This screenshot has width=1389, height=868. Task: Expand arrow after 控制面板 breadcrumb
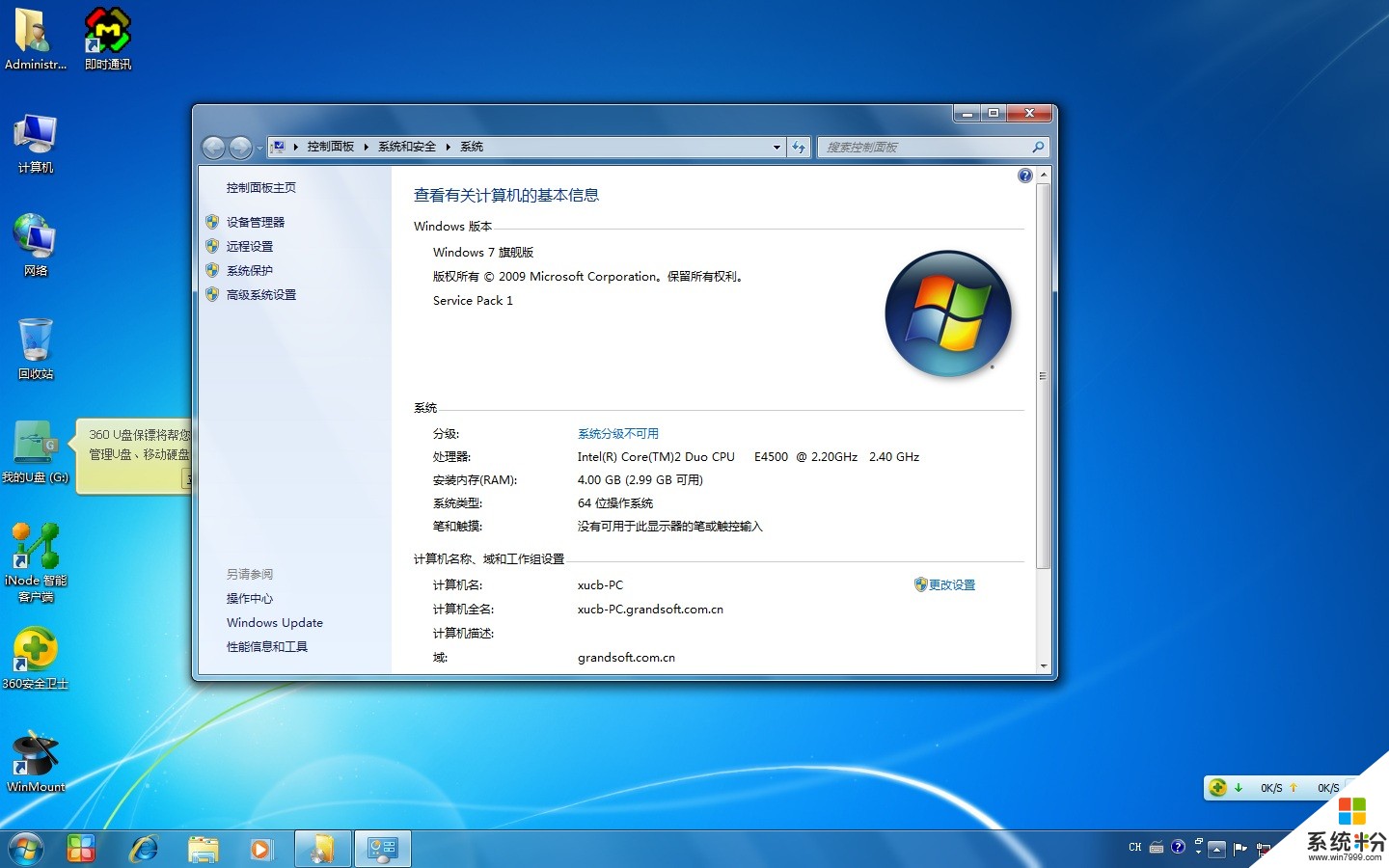[367, 147]
